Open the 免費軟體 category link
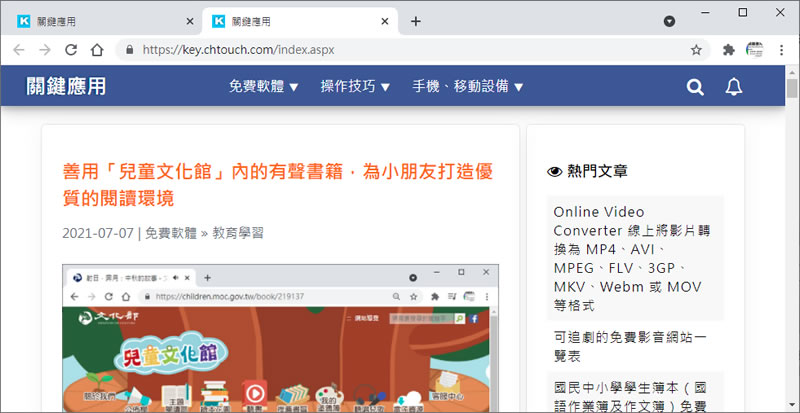800x413 pixels. pyautogui.click(x=170, y=233)
